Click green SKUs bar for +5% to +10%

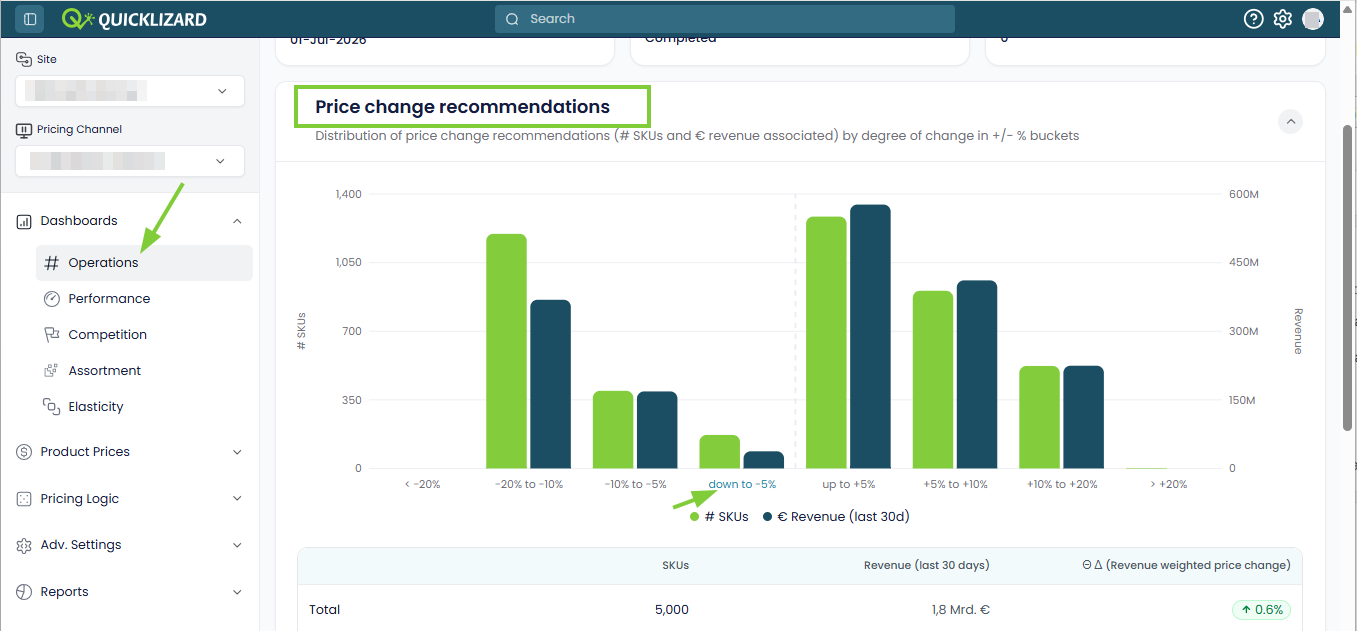coord(933,380)
